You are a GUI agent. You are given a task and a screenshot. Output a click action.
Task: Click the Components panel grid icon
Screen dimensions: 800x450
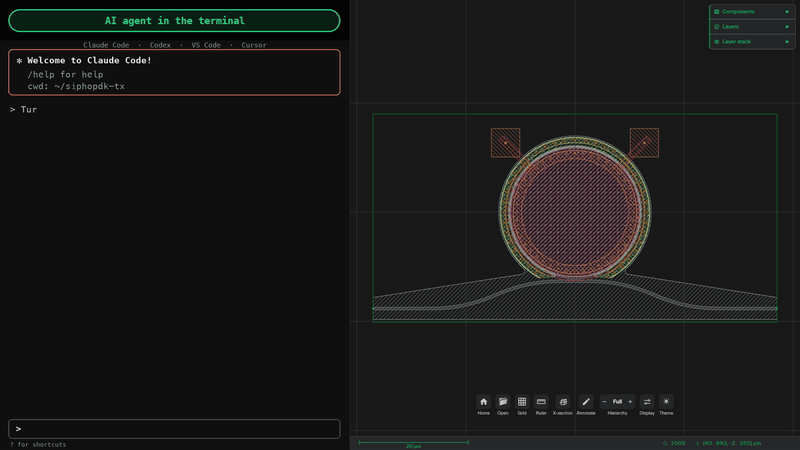(716, 12)
